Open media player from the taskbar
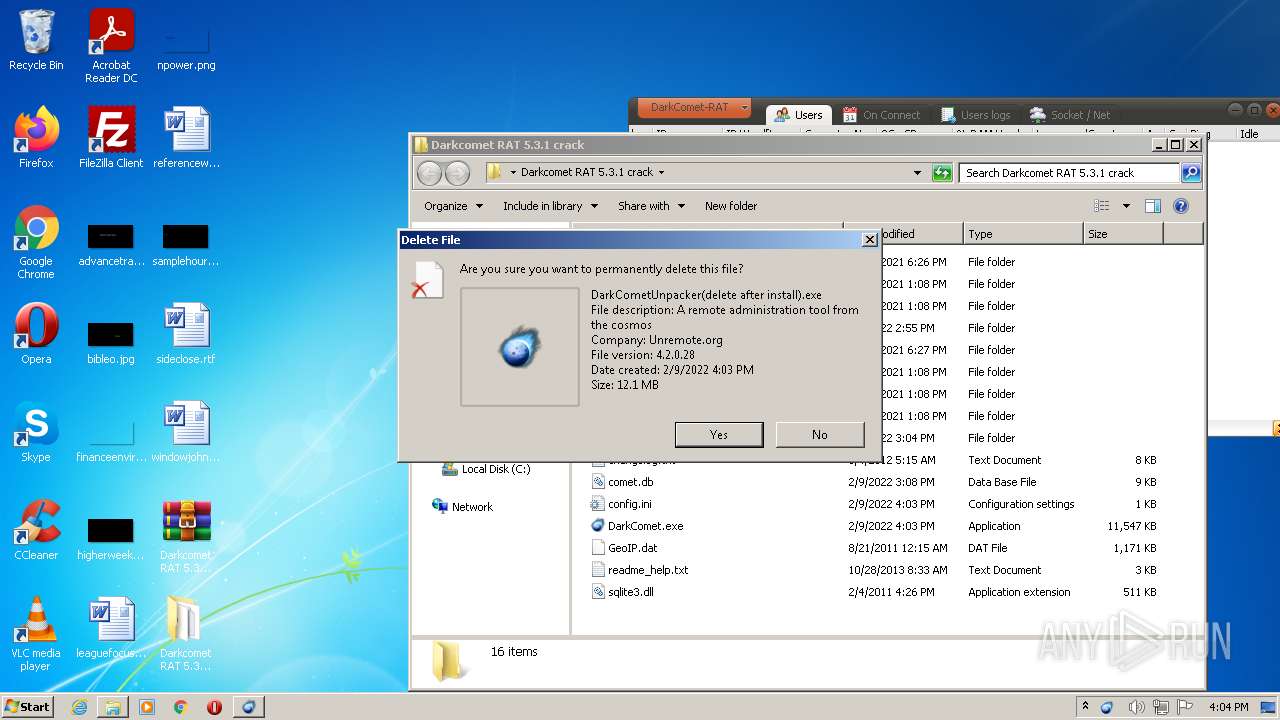The height and width of the screenshot is (720, 1280). point(147,707)
